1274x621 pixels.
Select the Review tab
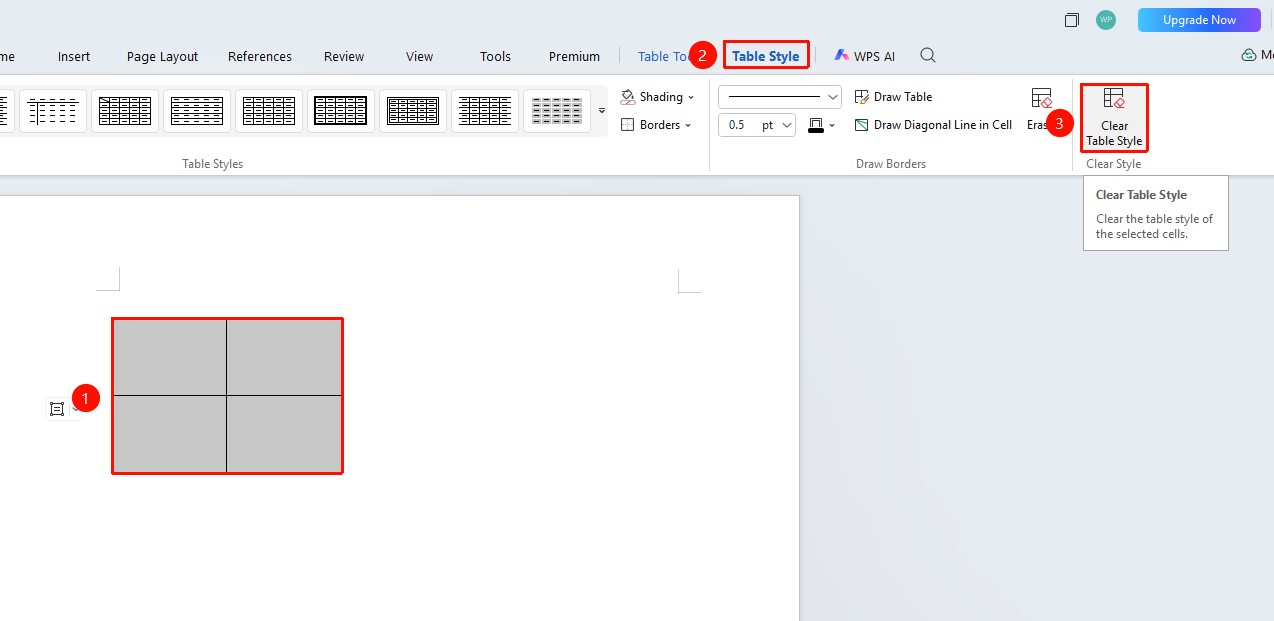pyautogui.click(x=344, y=56)
